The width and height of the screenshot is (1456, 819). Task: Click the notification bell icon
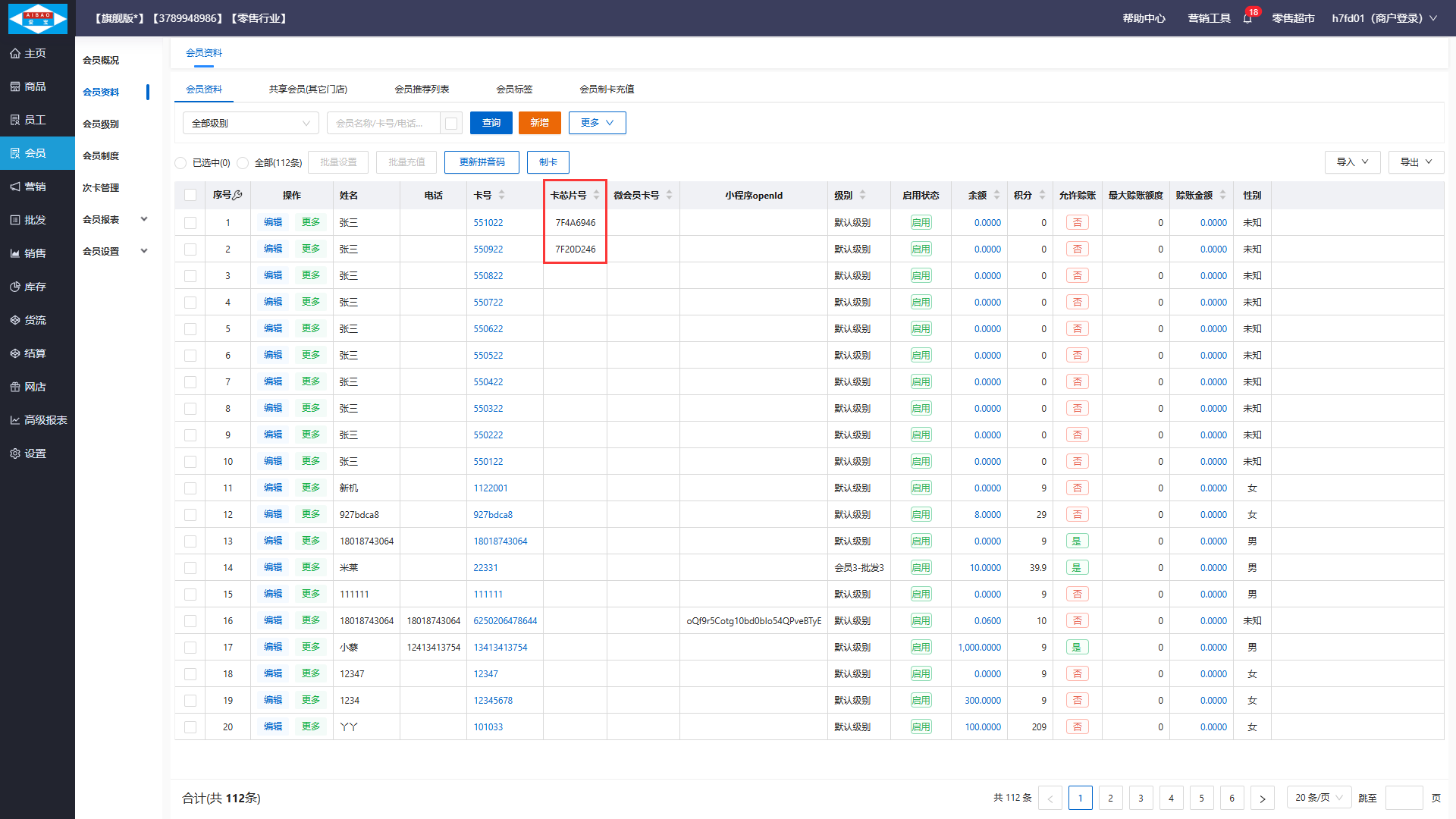pyautogui.click(x=1247, y=18)
